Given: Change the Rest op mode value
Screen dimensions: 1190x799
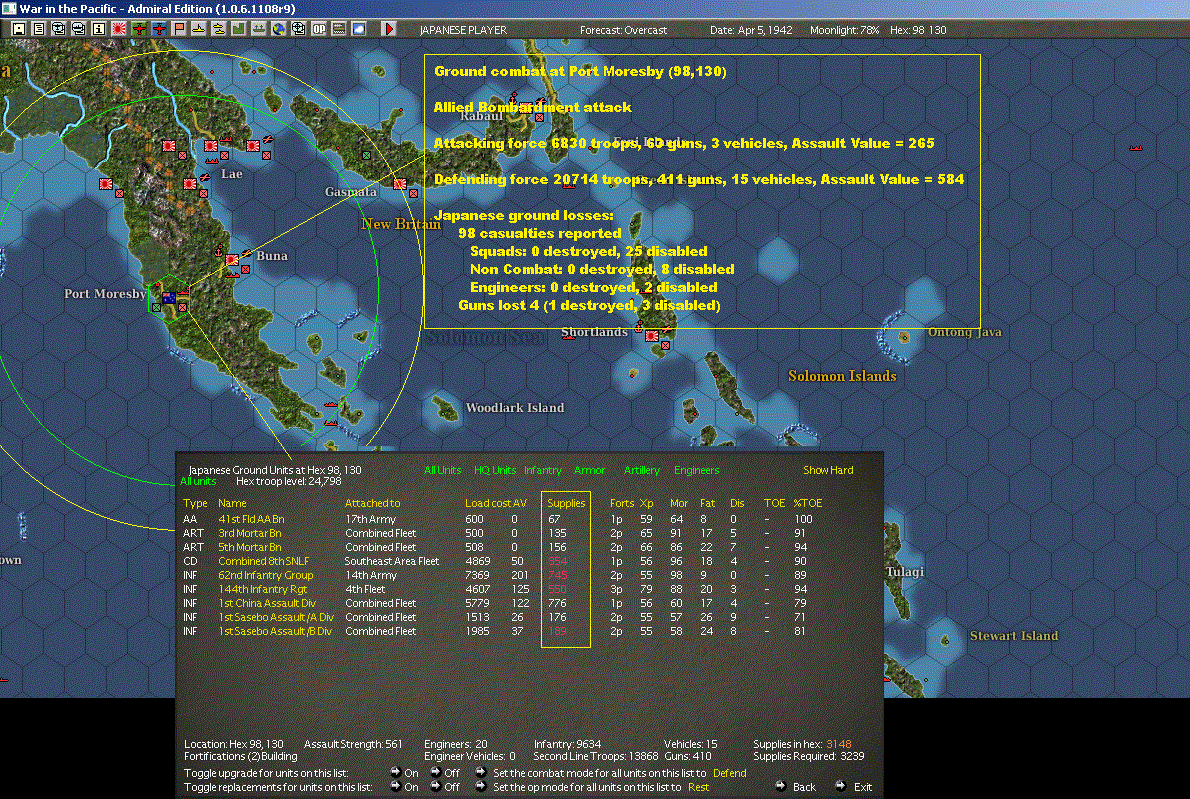Looking at the screenshot, I should (x=698, y=788).
